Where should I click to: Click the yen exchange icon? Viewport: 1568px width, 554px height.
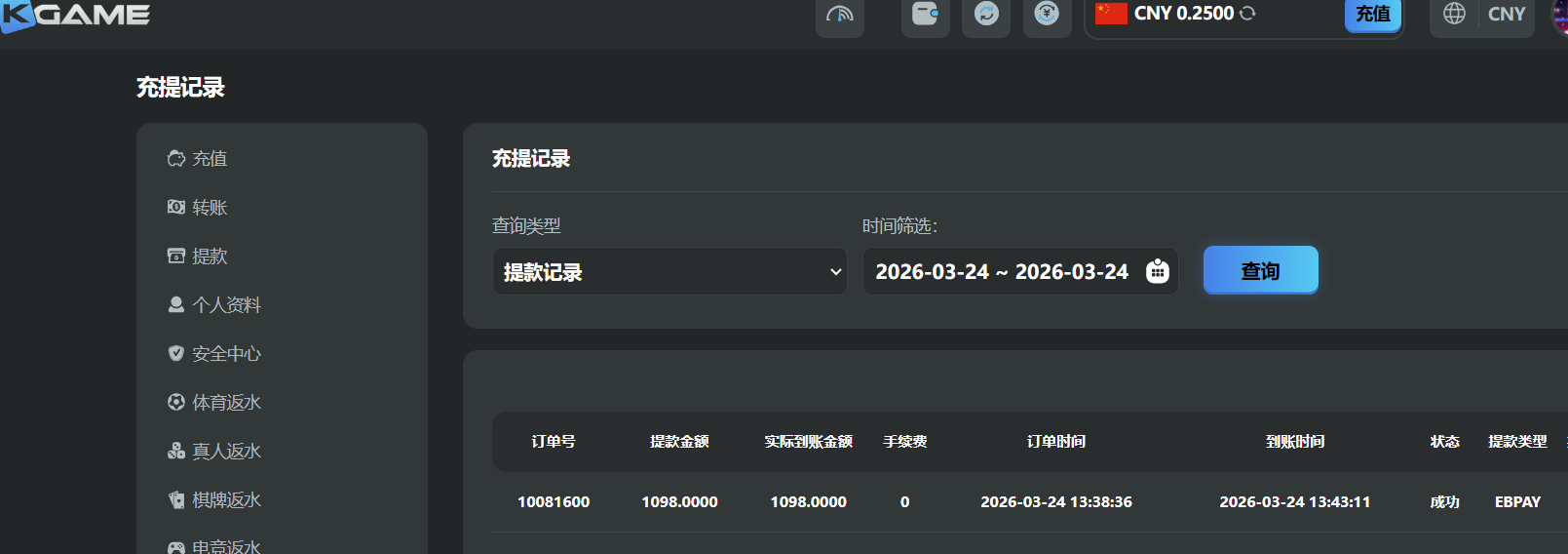coord(1047,15)
